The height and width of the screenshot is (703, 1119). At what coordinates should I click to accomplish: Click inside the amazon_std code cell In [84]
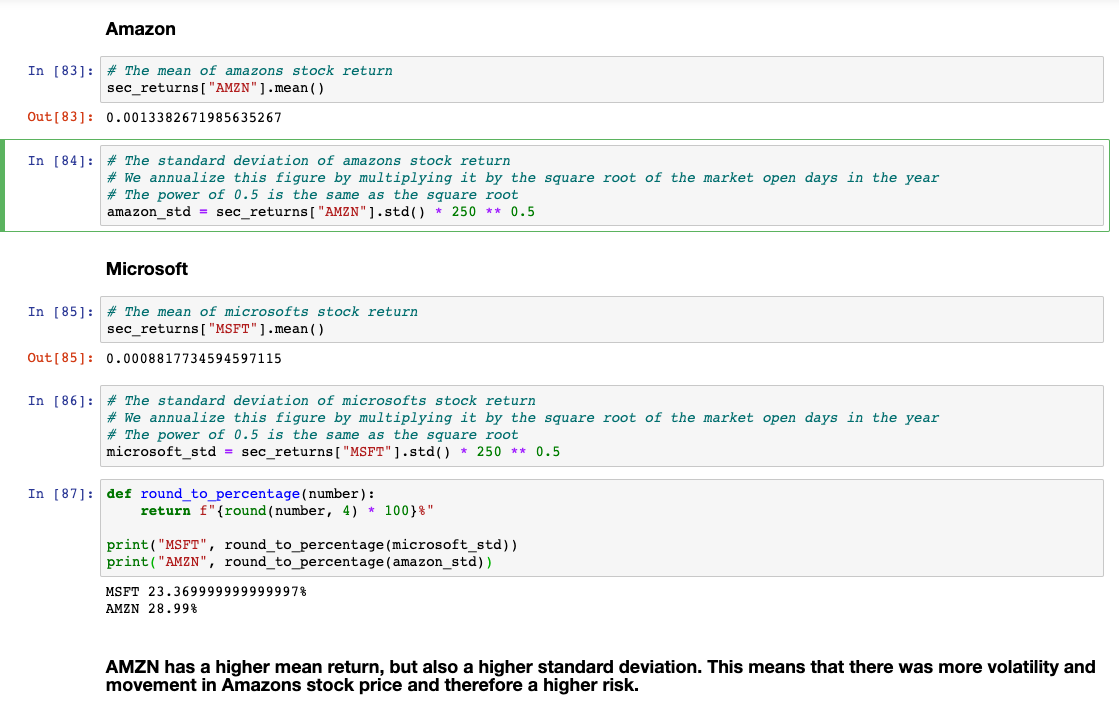602,186
